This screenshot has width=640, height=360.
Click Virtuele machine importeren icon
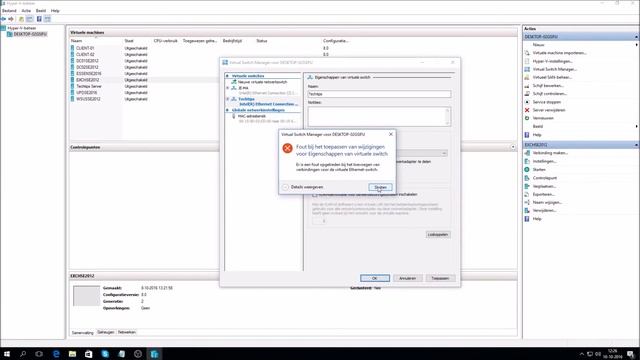[527, 53]
